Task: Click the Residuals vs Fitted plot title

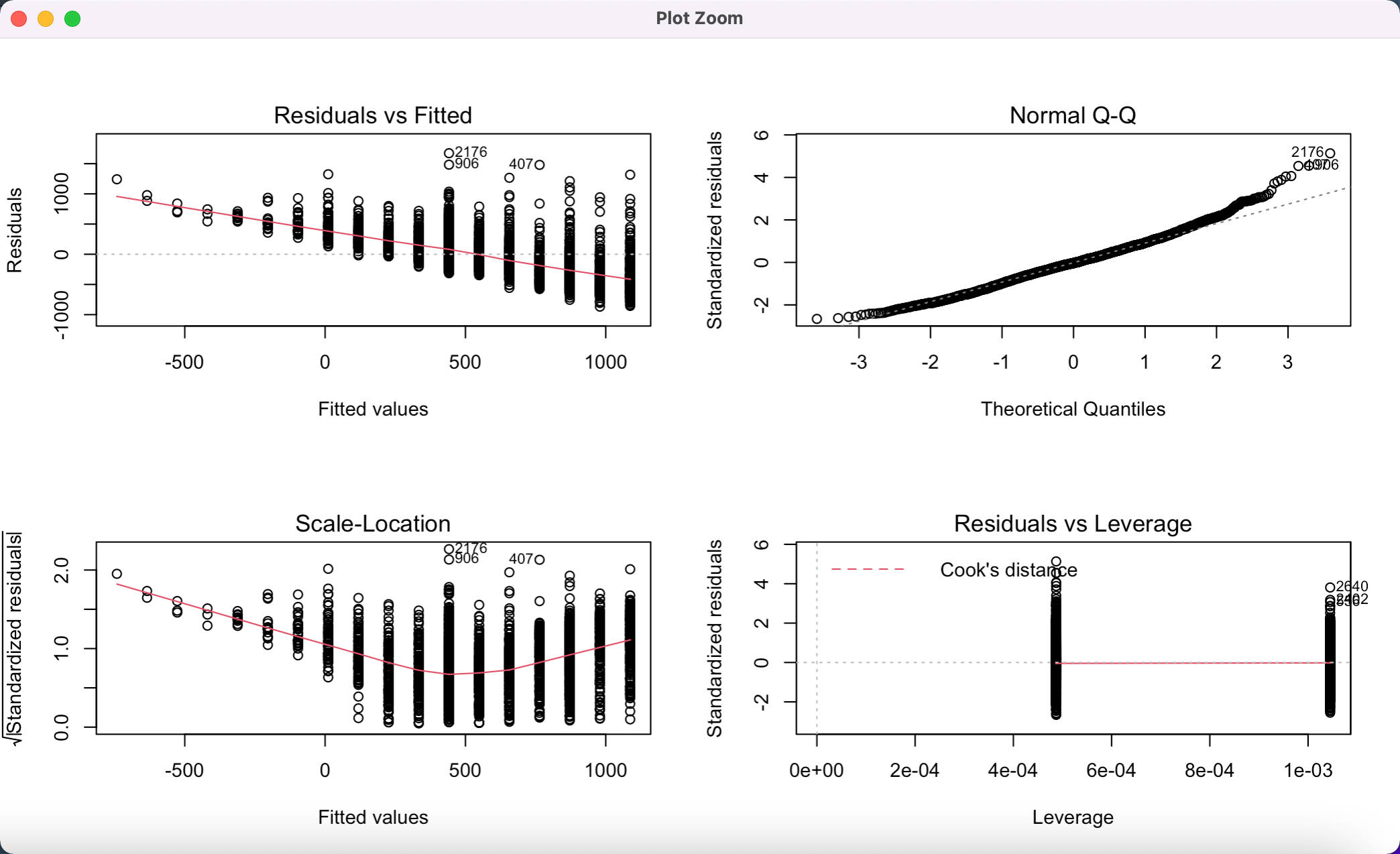Action: (x=373, y=115)
